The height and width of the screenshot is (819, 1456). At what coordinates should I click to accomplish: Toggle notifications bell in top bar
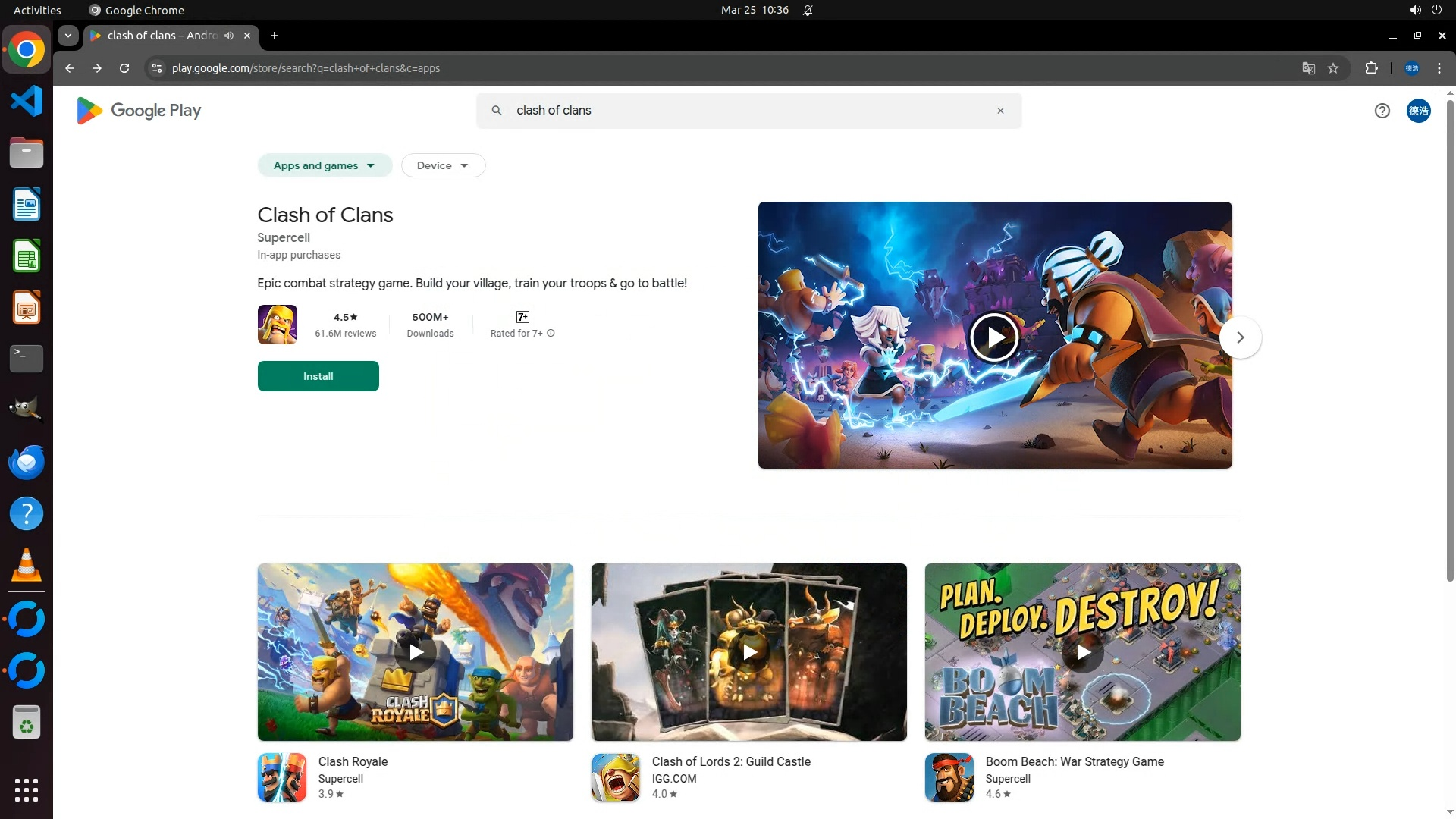(x=808, y=10)
